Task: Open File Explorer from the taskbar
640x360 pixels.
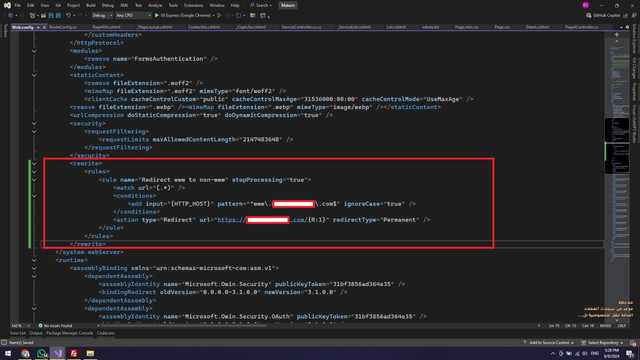Action: coord(90,353)
